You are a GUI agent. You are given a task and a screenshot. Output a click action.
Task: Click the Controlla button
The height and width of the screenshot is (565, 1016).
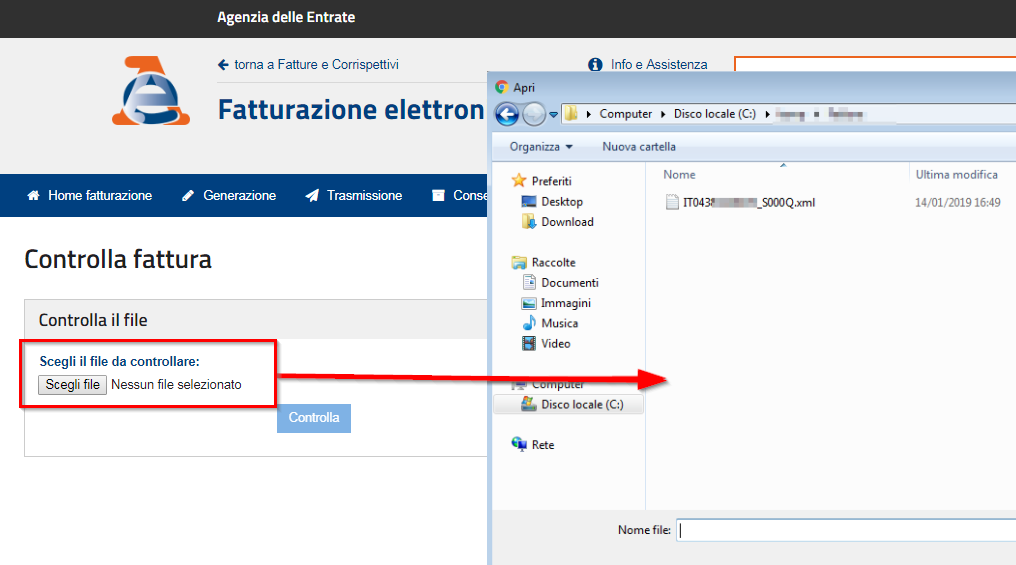pos(314,418)
